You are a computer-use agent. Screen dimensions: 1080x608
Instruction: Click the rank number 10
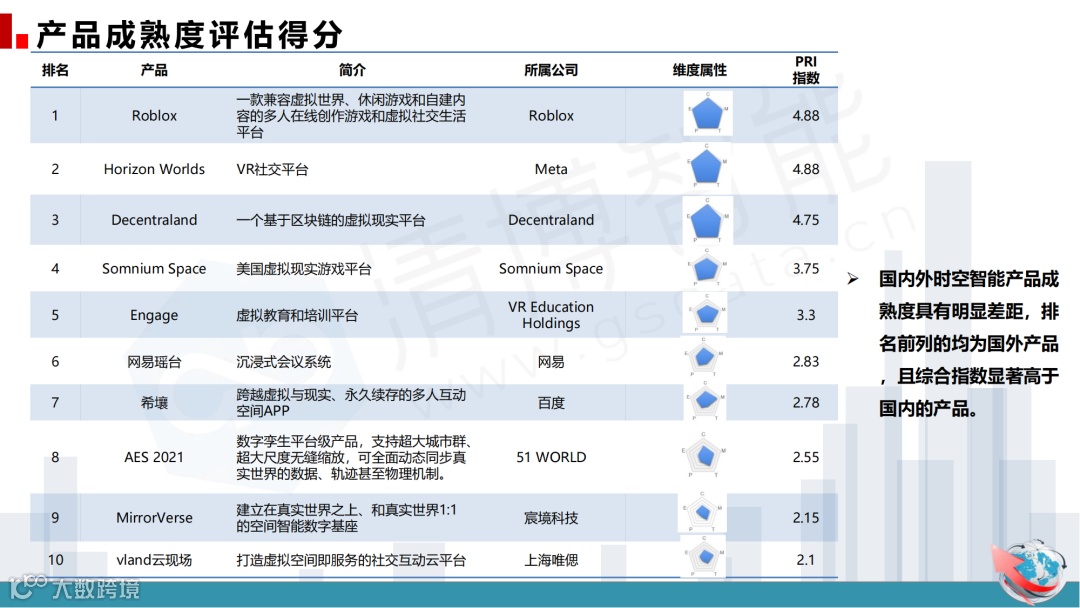pos(55,560)
